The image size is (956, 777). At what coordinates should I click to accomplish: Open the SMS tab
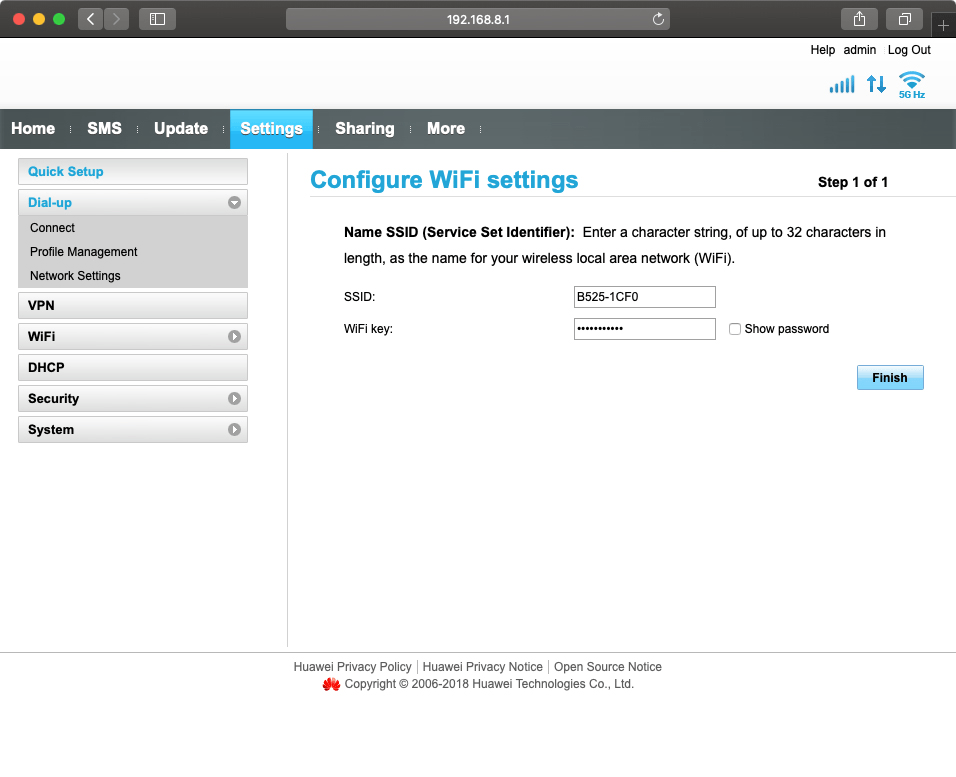point(104,129)
